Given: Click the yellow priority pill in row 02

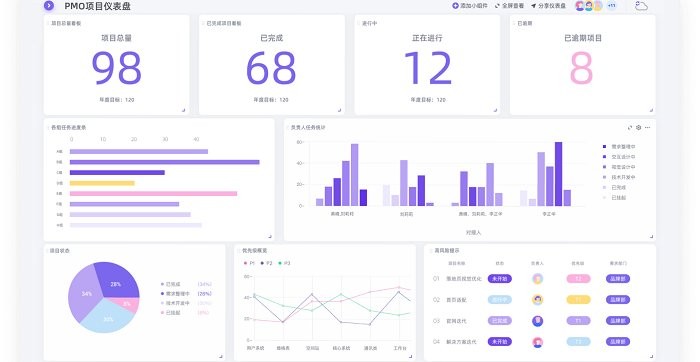Looking at the screenshot, I should [x=578, y=300].
